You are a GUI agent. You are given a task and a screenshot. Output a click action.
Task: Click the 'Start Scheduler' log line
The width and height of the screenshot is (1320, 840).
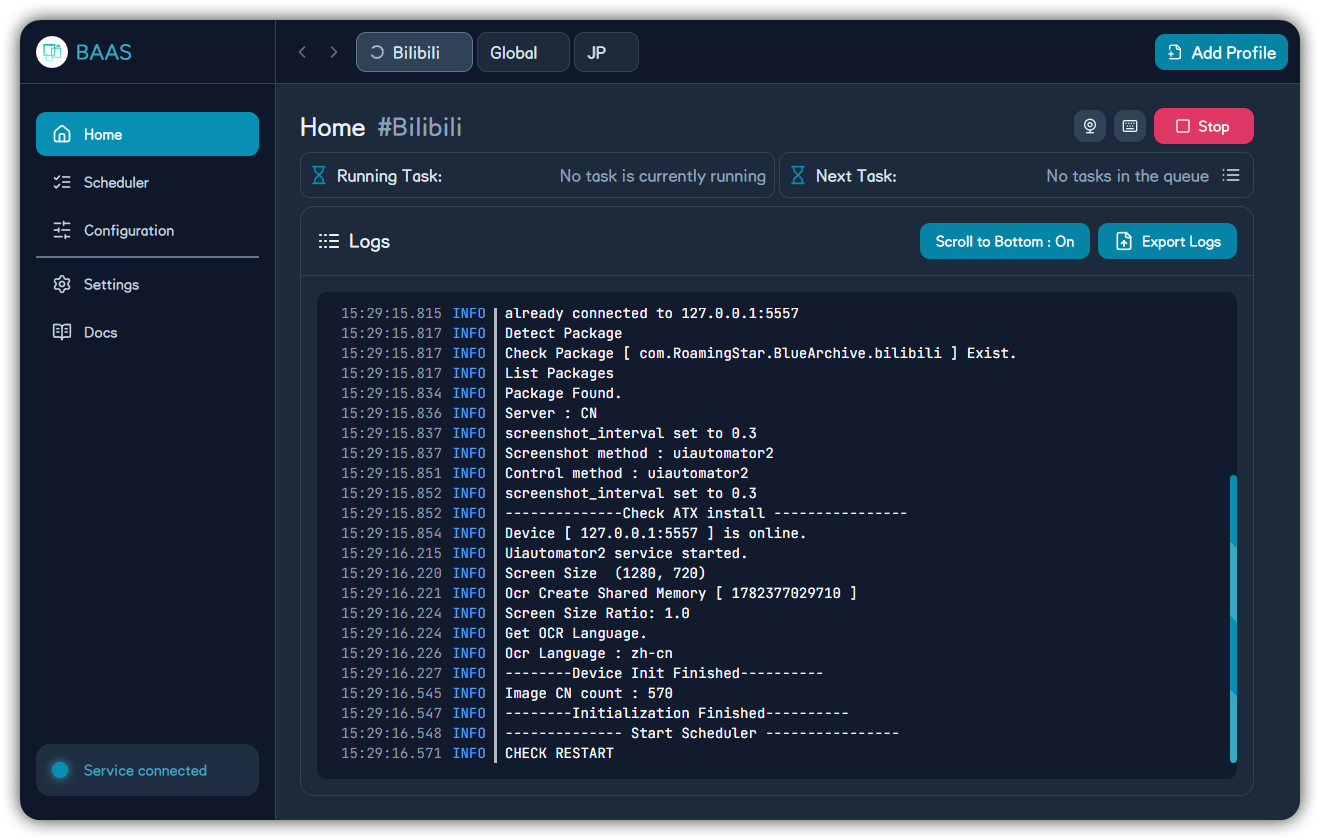[702, 733]
